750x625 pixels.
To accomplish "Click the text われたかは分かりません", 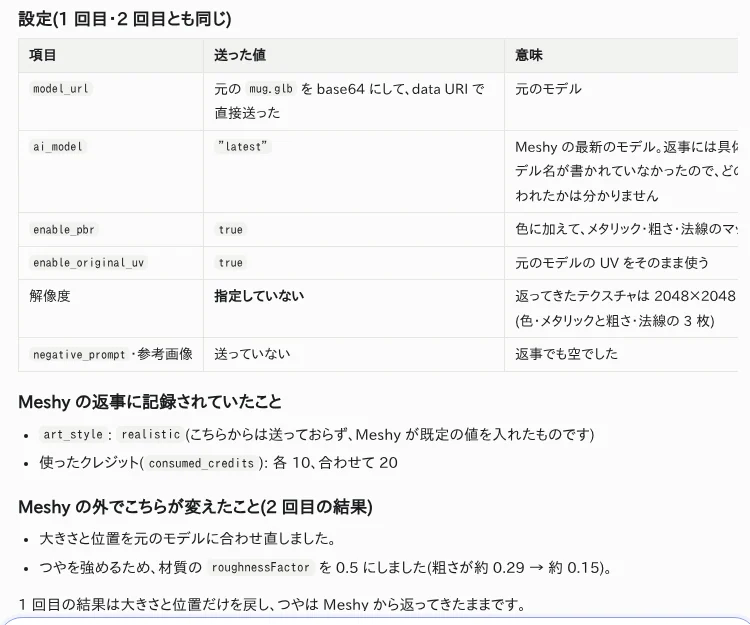I will [586, 196].
